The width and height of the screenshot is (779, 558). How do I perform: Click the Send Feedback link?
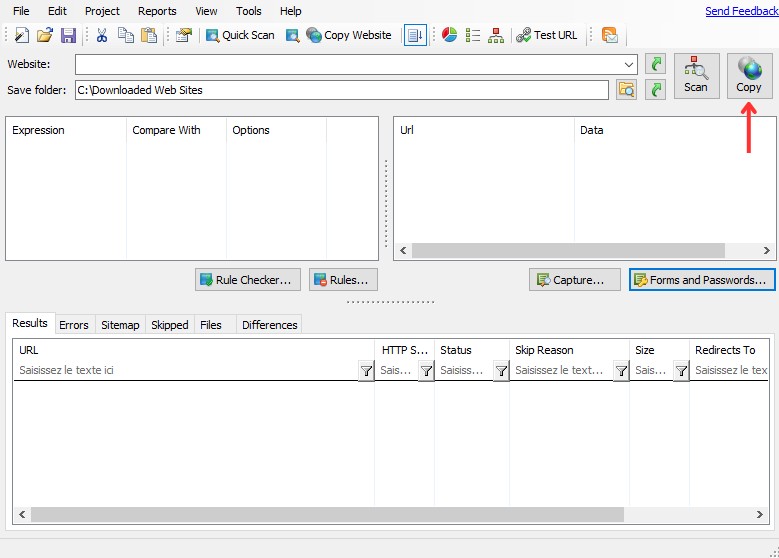(742, 11)
